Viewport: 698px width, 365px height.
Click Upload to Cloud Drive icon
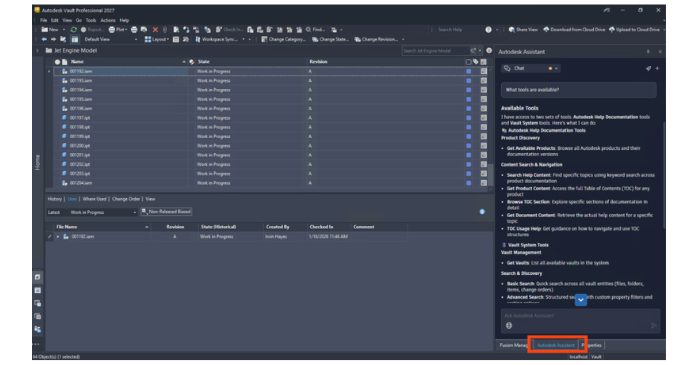[612, 30]
